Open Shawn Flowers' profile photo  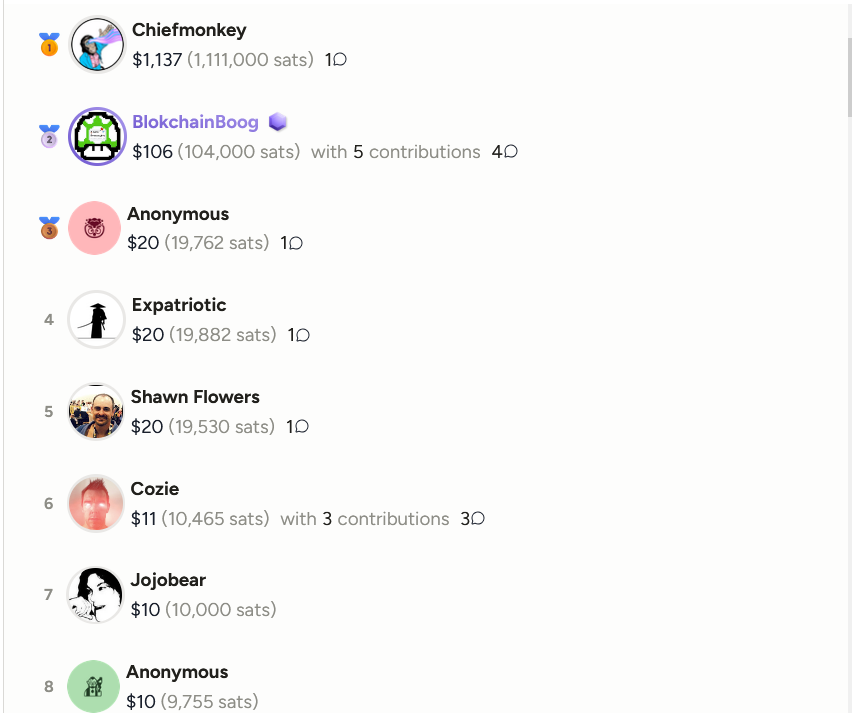96,411
